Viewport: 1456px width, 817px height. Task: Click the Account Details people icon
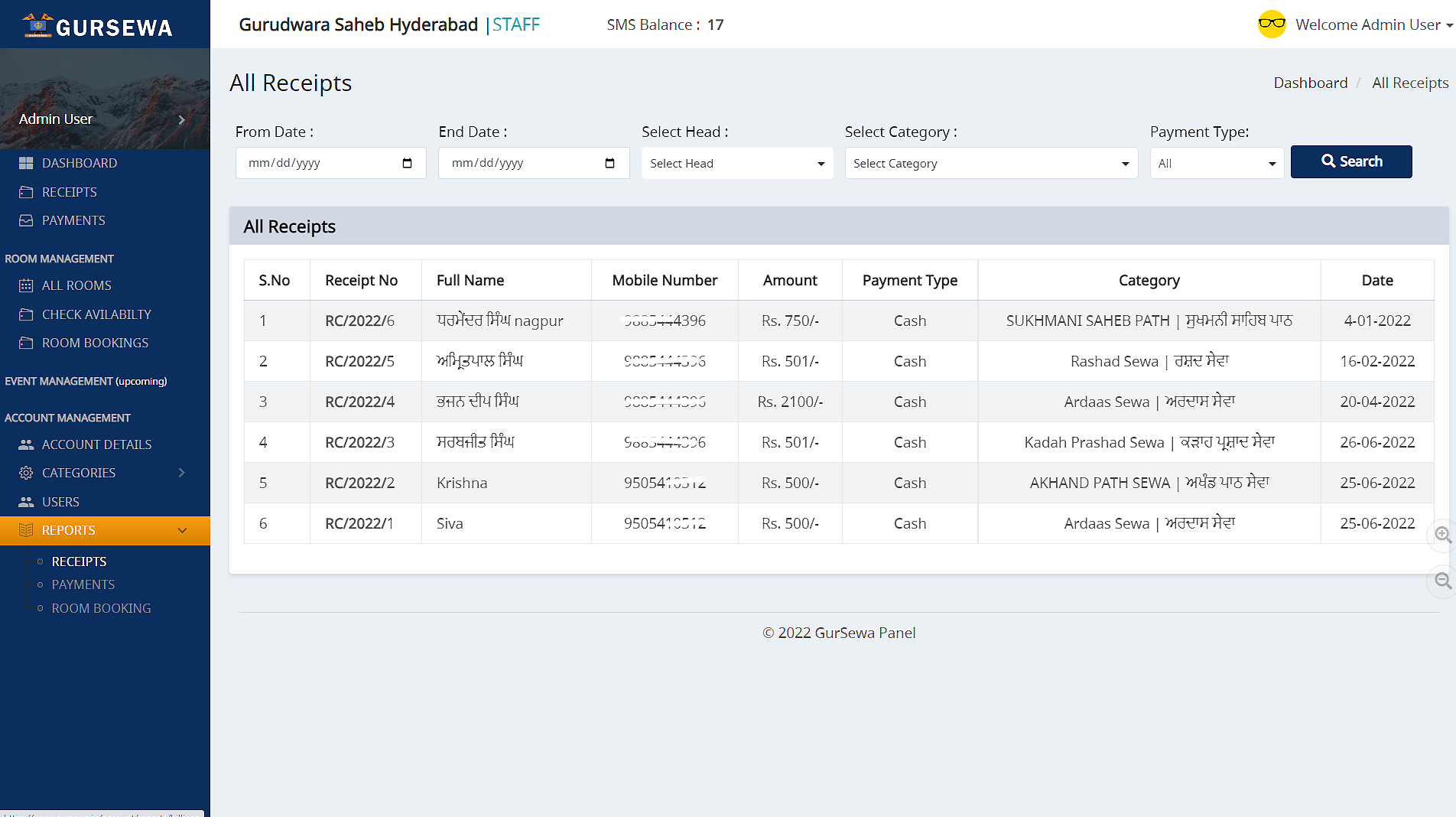click(x=26, y=444)
